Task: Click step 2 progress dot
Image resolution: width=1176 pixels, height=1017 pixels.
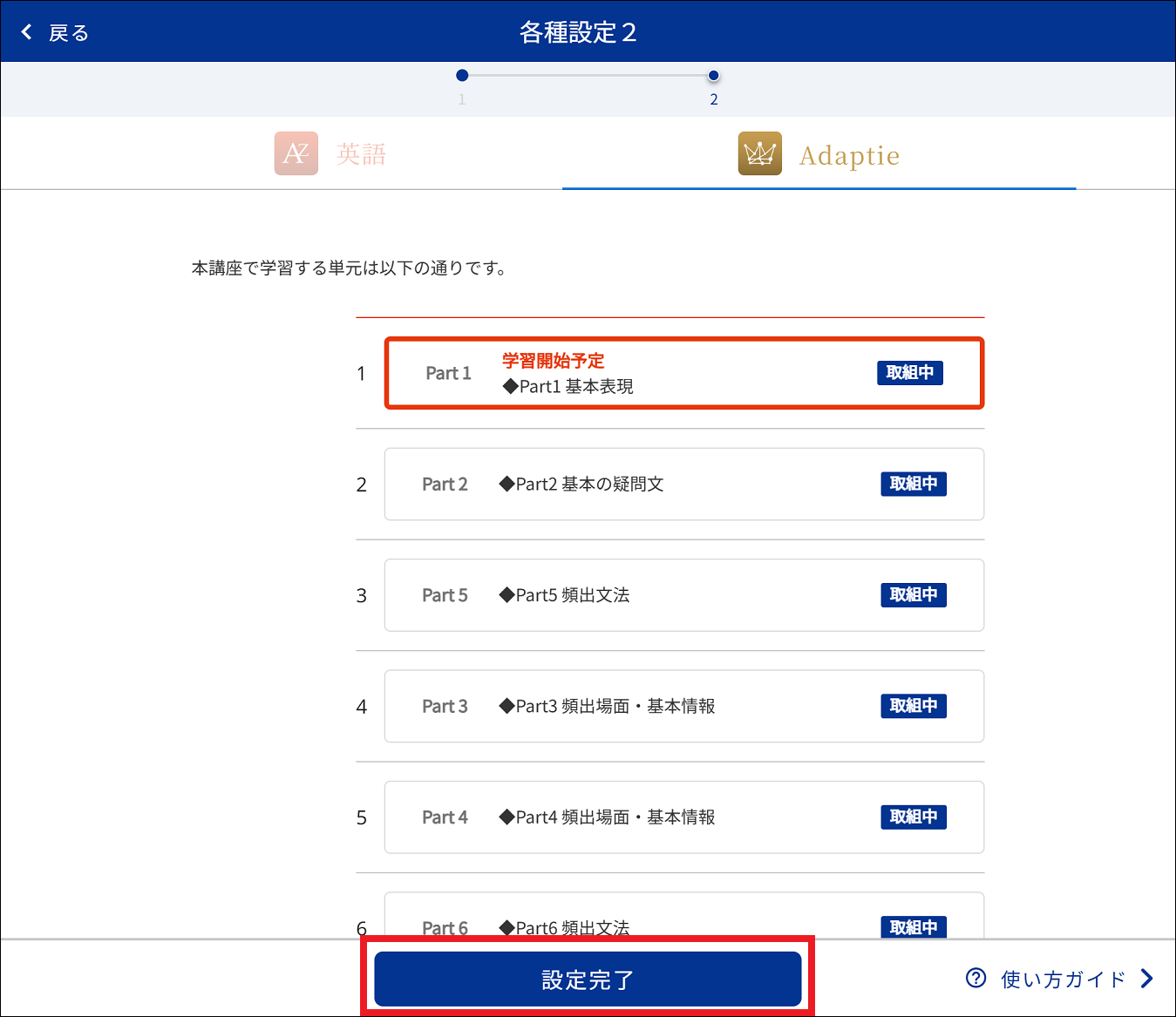Action: pyautogui.click(x=713, y=76)
